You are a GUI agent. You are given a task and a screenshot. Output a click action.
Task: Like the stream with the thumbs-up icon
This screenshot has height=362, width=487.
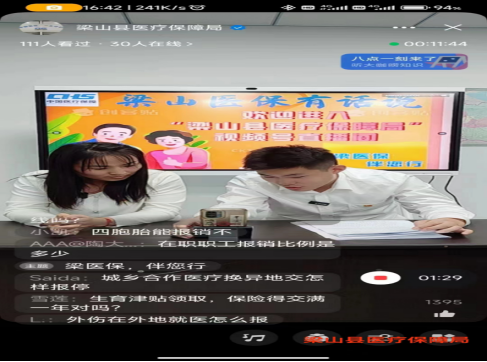[444, 314]
